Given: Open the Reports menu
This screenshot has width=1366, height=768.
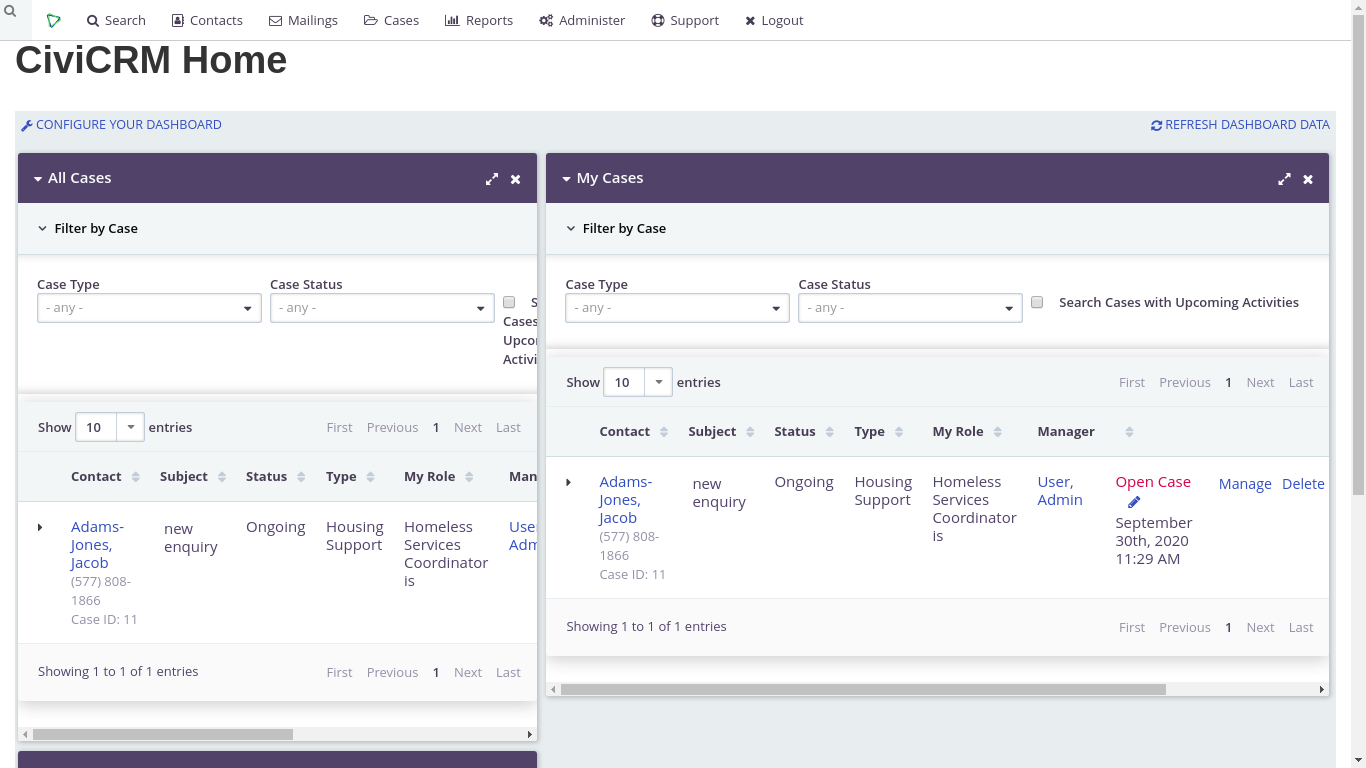Looking at the screenshot, I should click(x=479, y=20).
